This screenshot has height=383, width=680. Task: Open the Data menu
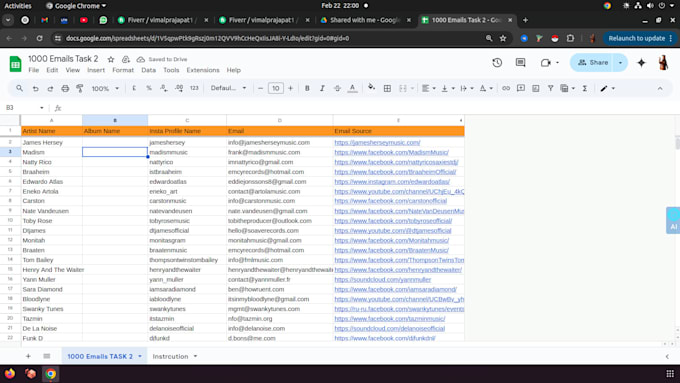click(148, 70)
